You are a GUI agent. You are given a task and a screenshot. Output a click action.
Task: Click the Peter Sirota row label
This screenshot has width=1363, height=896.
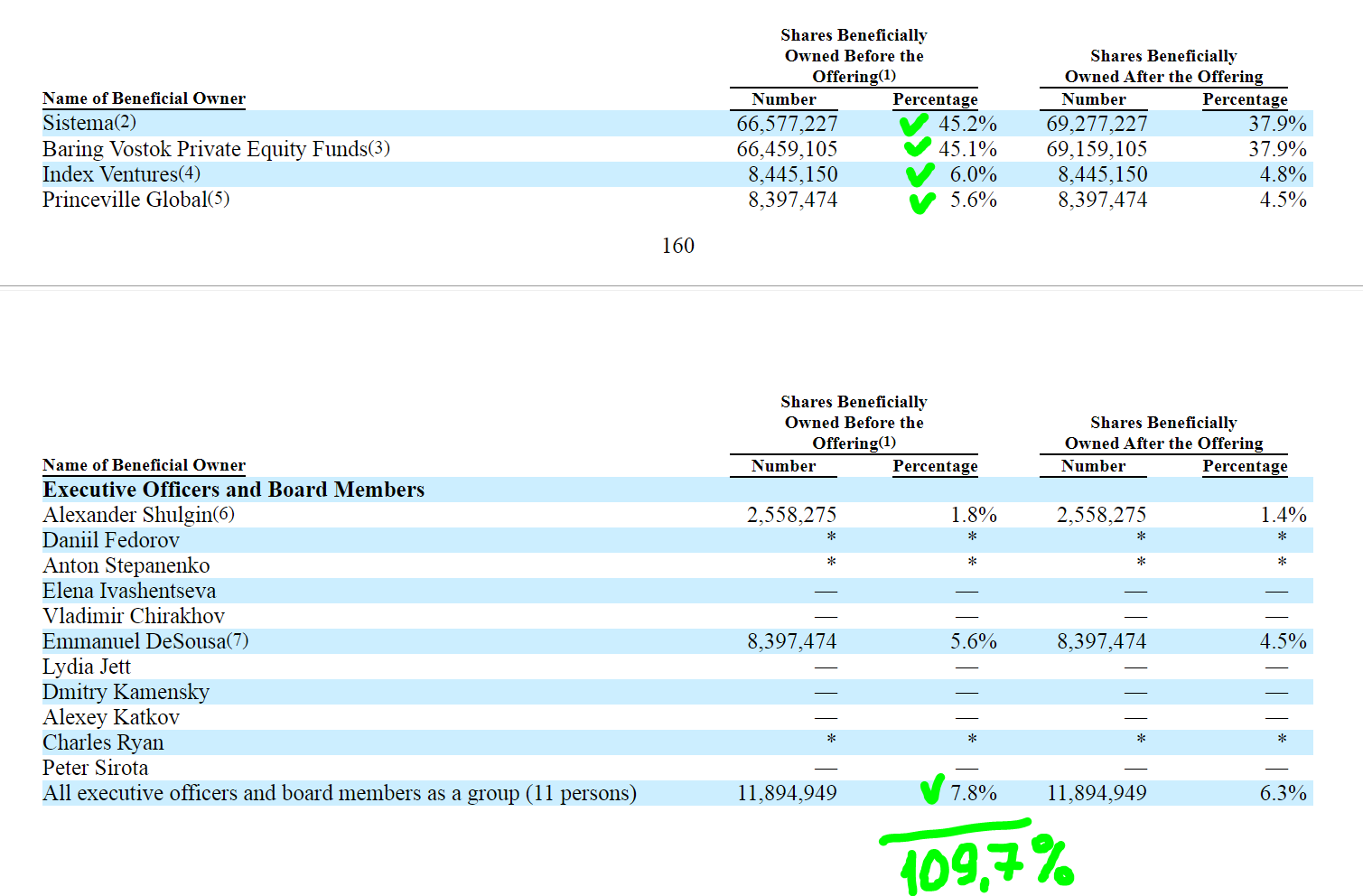(x=96, y=768)
